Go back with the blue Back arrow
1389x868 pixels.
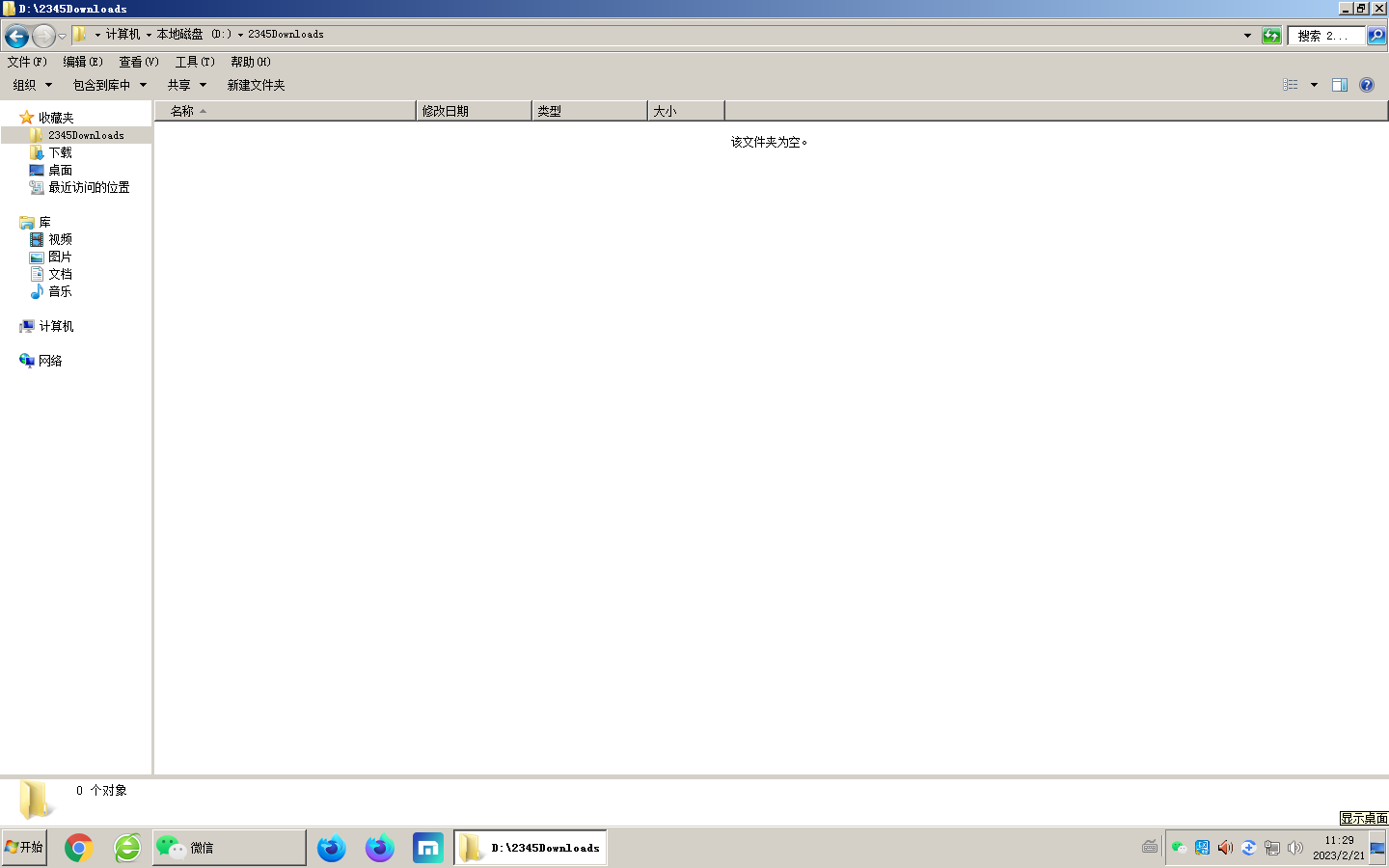point(16,37)
